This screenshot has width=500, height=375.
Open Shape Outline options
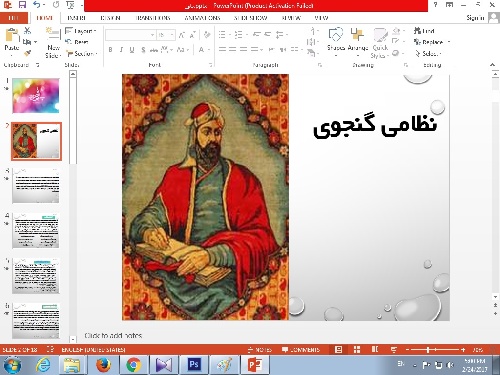397,42
